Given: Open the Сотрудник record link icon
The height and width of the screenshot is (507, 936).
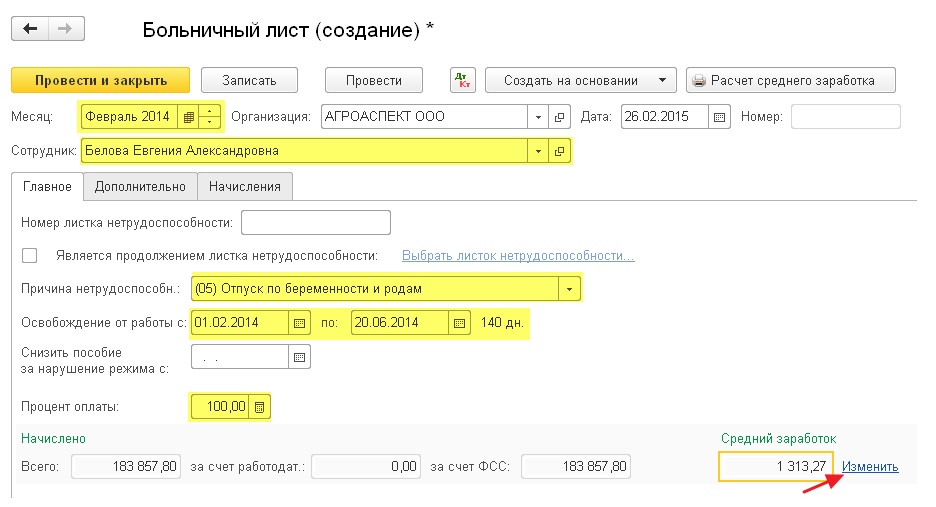Looking at the screenshot, I should click(559, 151).
